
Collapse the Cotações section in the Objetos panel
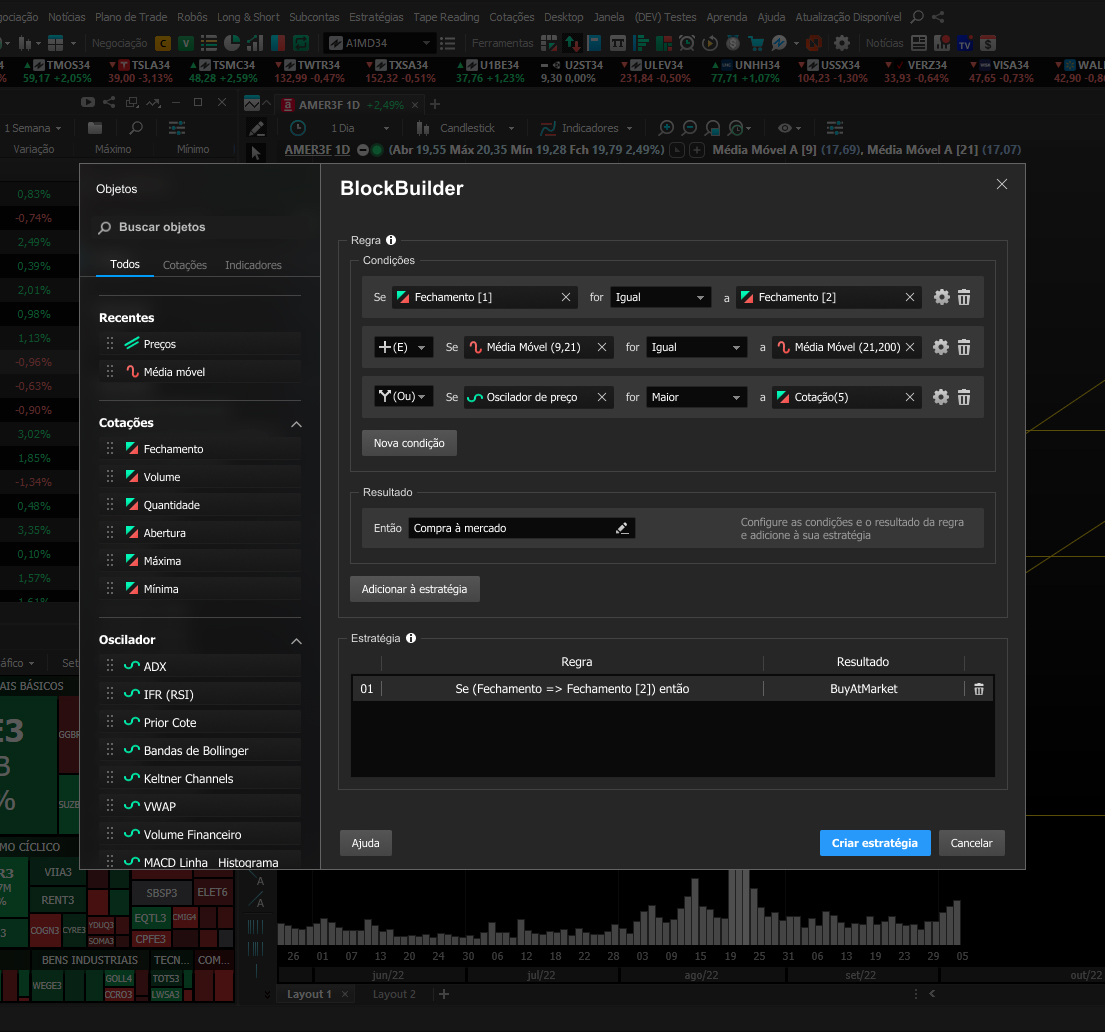click(x=297, y=424)
